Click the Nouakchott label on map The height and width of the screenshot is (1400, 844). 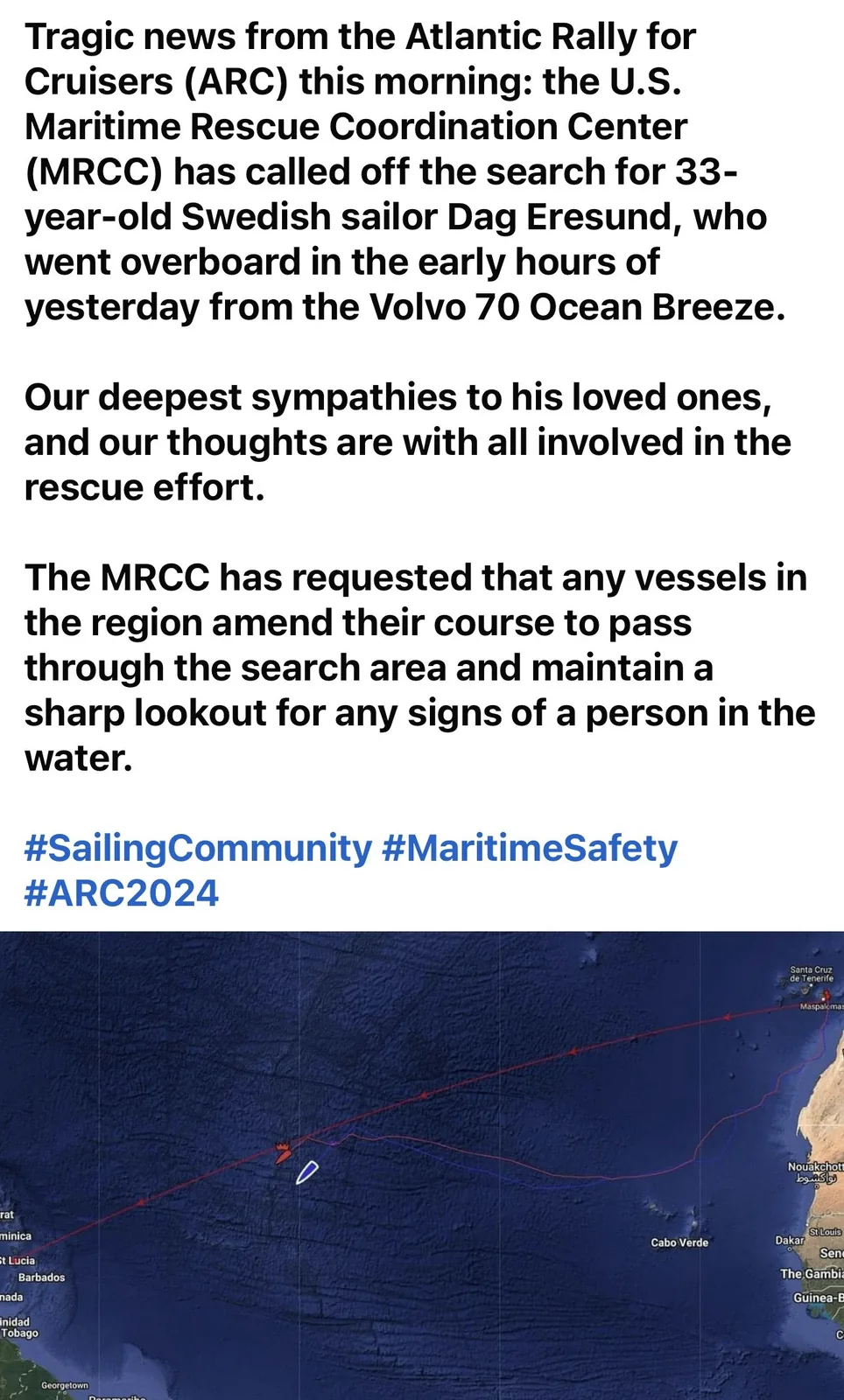point(815,1167)
